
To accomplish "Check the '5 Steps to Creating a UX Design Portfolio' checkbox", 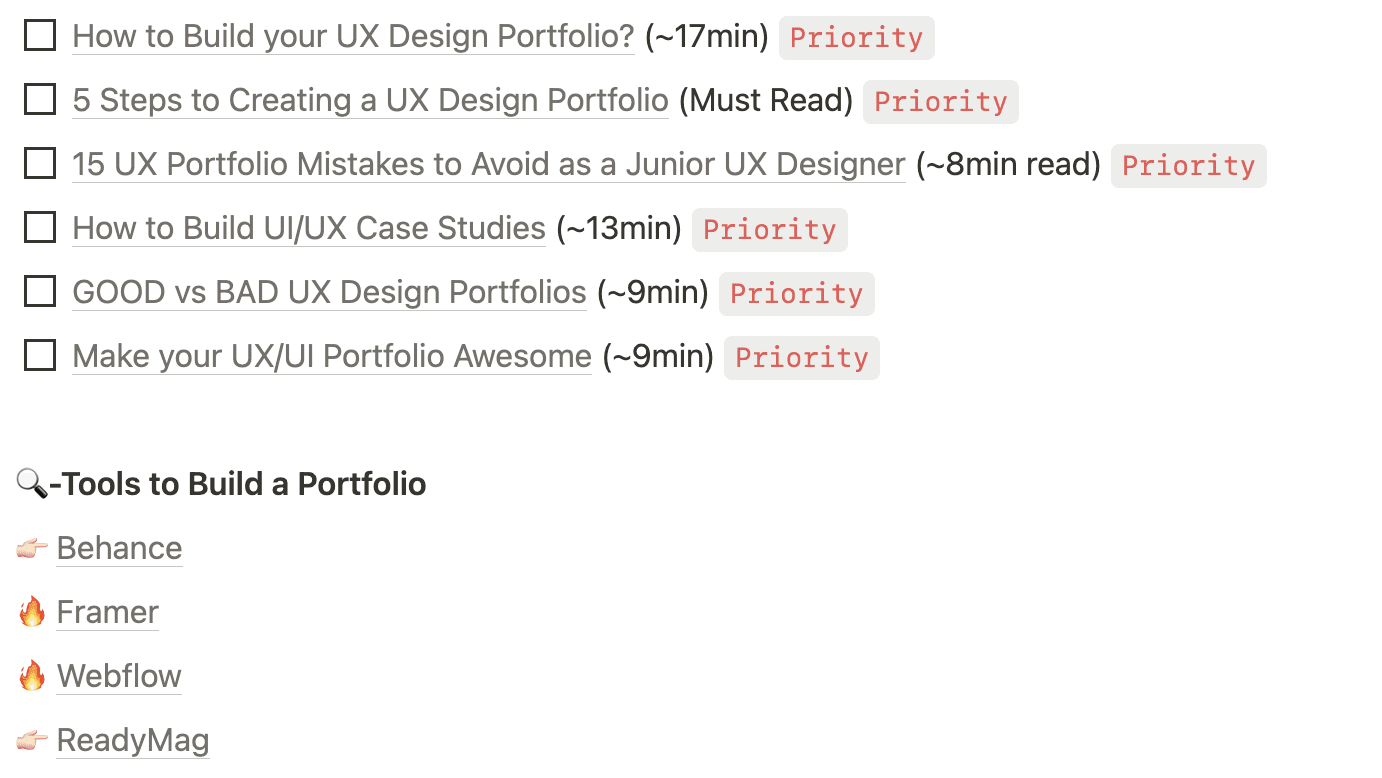I will tap(39, 99).
